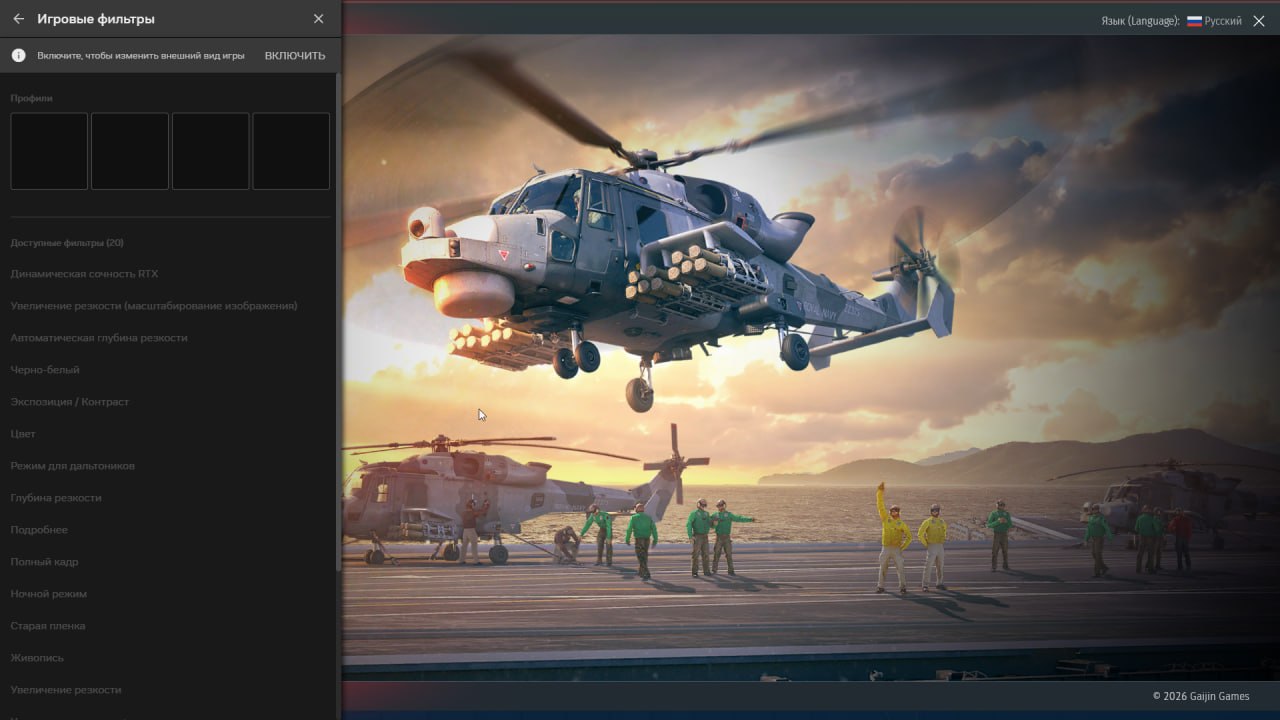Enable game filters with the ВКЛЮЧИТЬ button
Screen dimensions: 1280x720
coord(295,56)
